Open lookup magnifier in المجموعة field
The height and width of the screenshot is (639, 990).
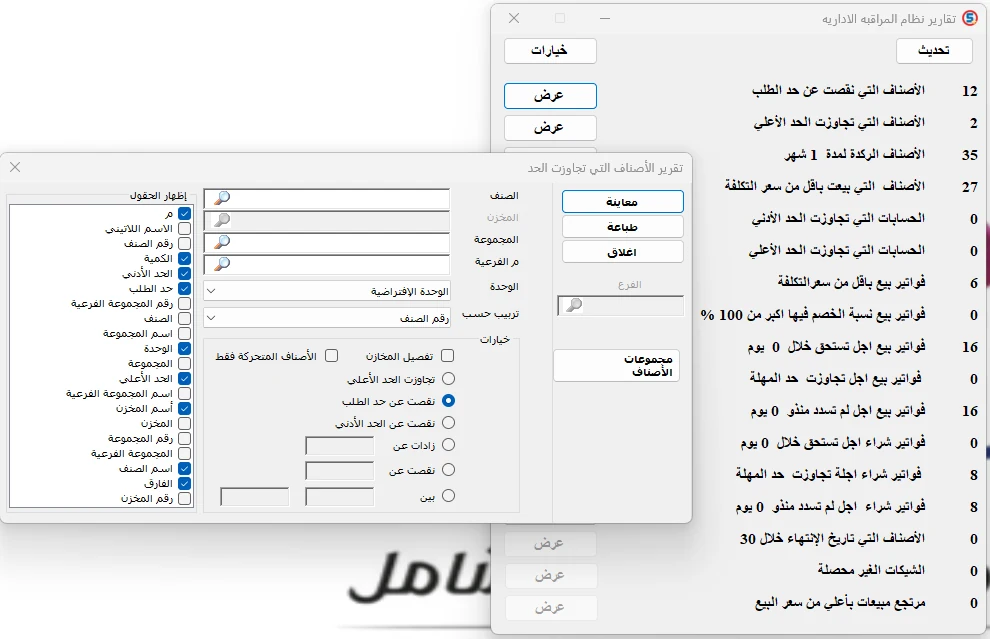pyautogui.click(x=222, y=242)
